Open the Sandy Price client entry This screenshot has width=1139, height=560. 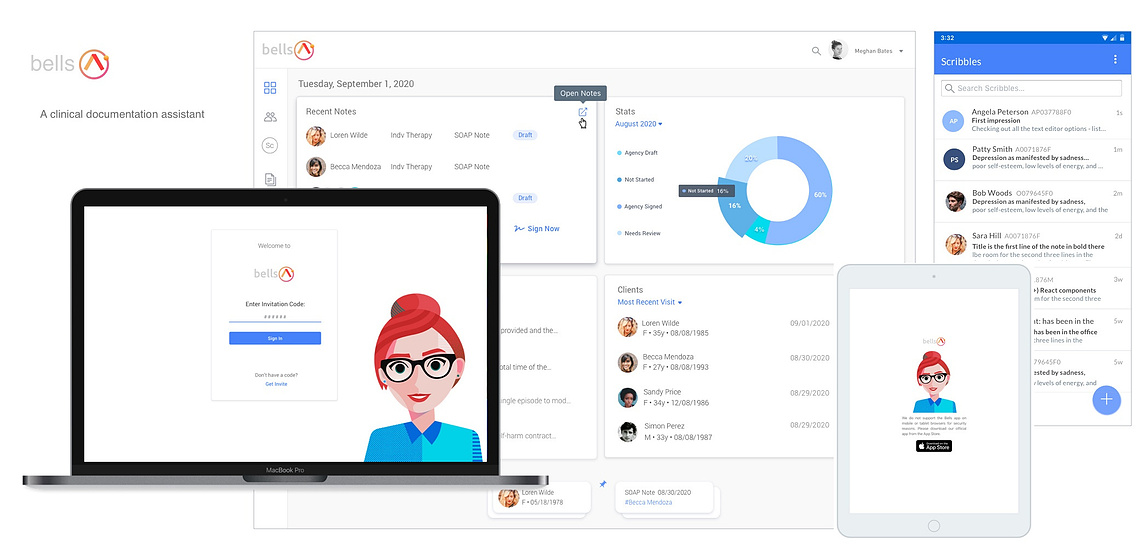click(723, 397)
